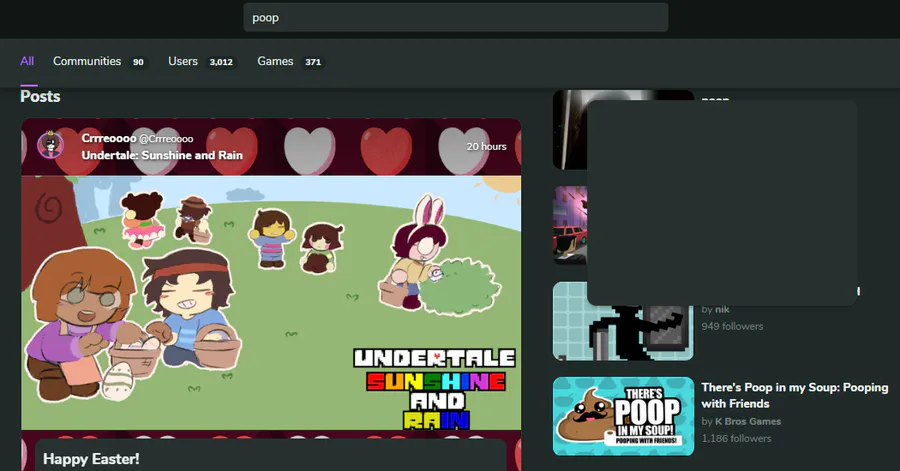Click the Users count badge 3,012

coord(221,62)
